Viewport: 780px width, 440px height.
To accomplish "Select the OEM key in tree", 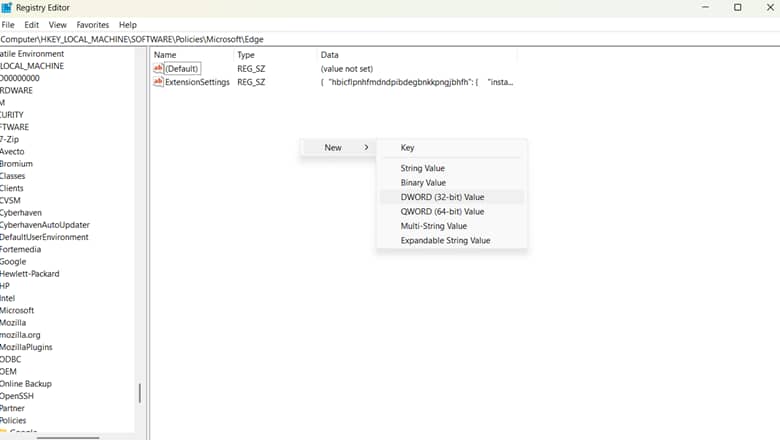I will pyautogui.click(x=8, y=371).
